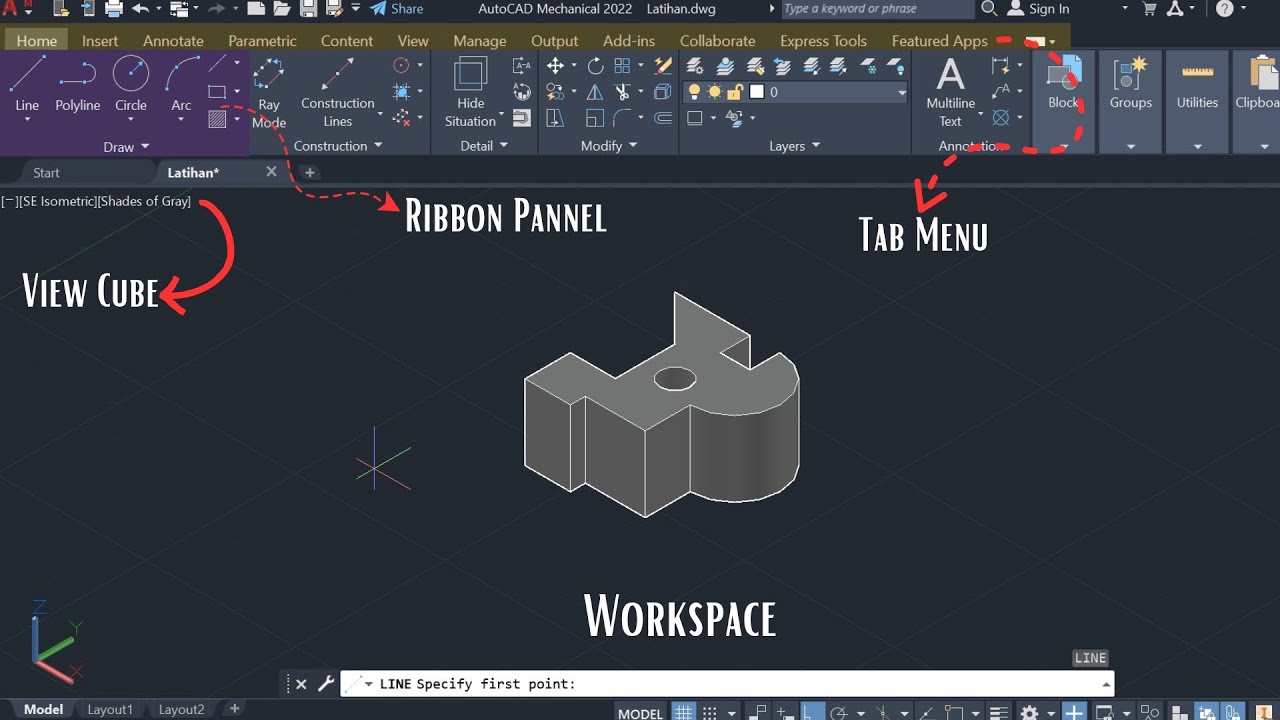Click the Save floppy disk icon
The height and width of the screenshot is (720, 1280).
pyautogui.click(x=308, y=9)
